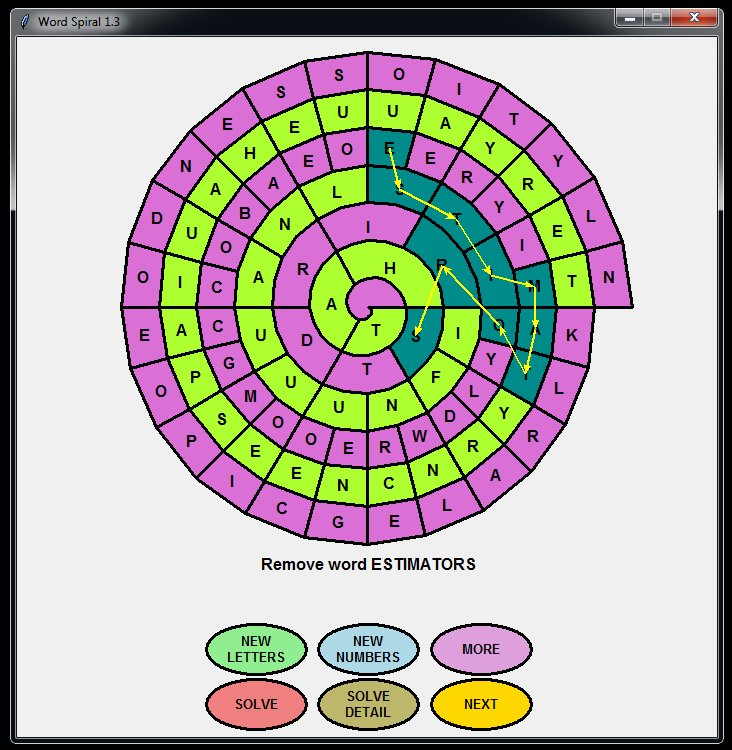
Task: Click the feather app icon in title bar
Action: 25,21
